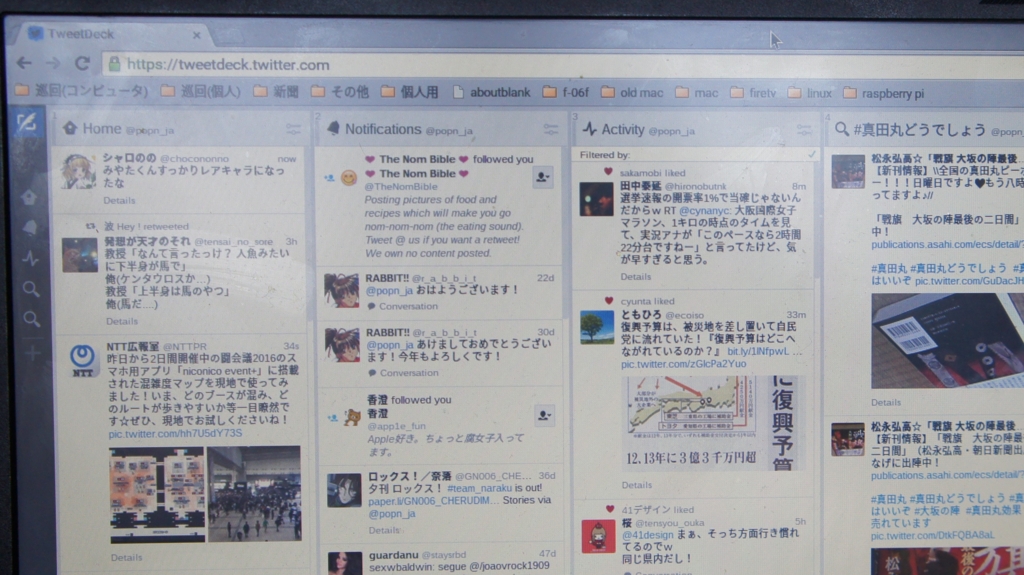Open first sidebar search column icon

(31, 289)
